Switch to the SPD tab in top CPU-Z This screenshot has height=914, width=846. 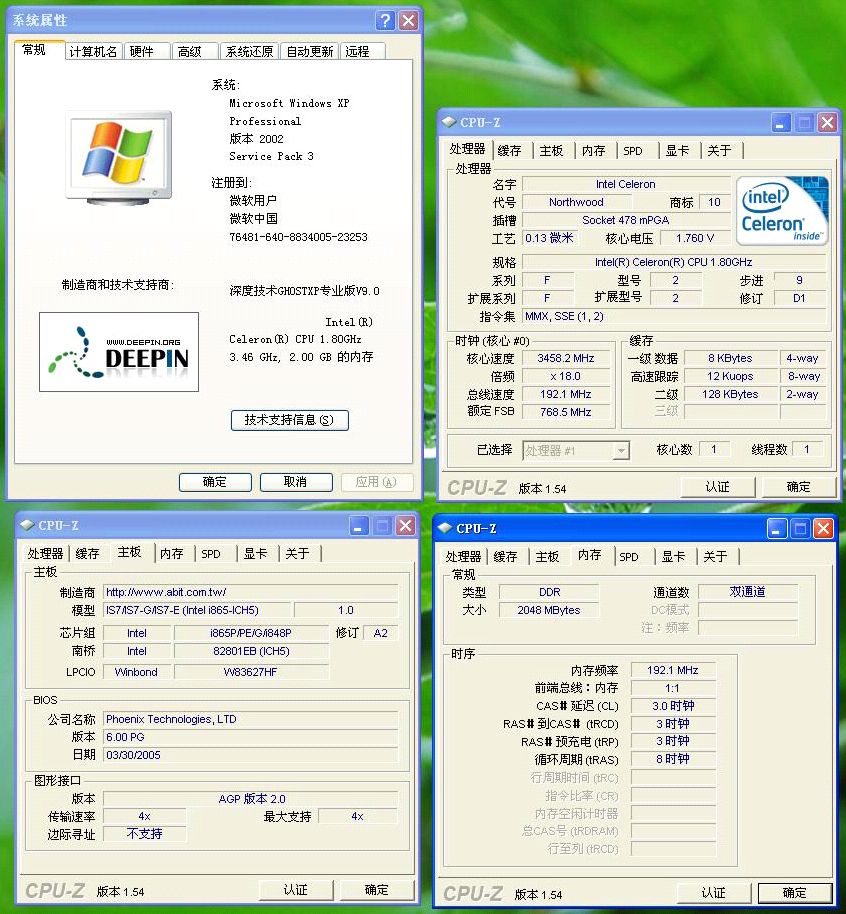pos(634,150)
